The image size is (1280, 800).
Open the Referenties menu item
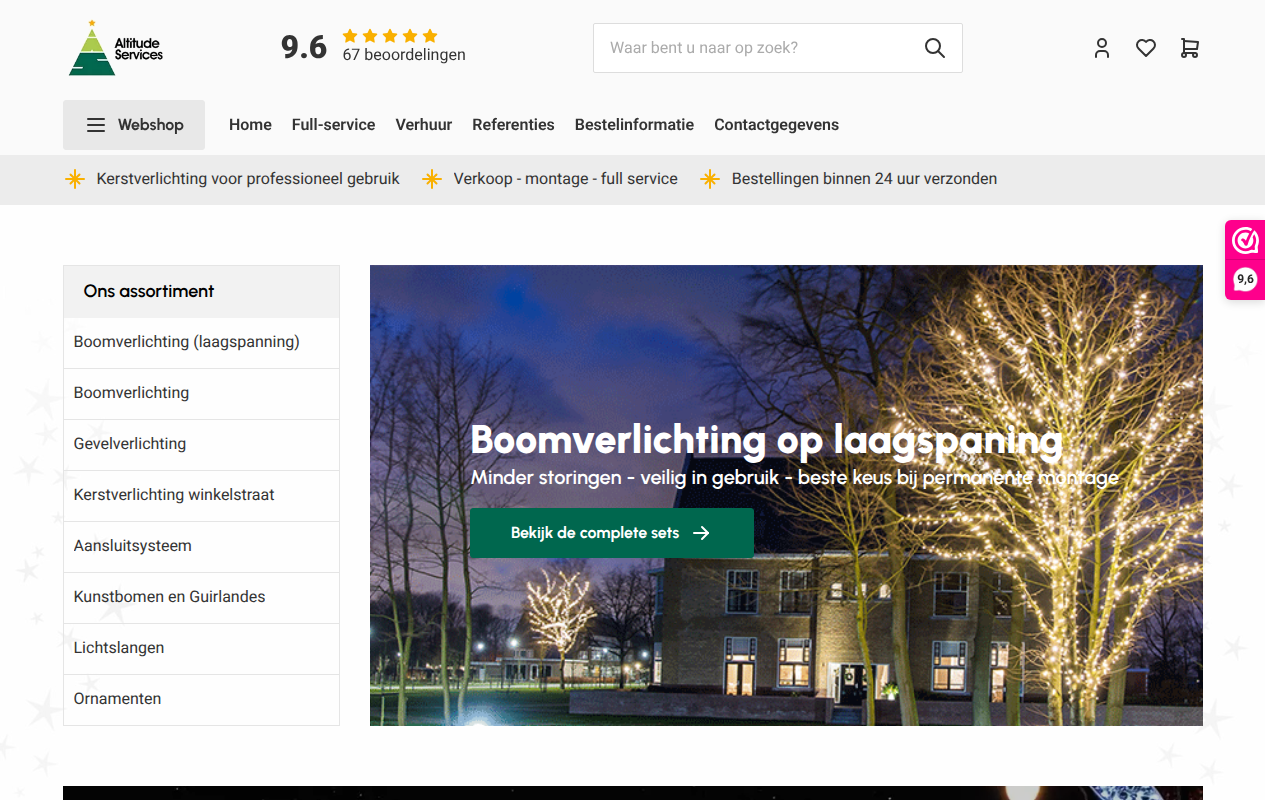point(513,125)
